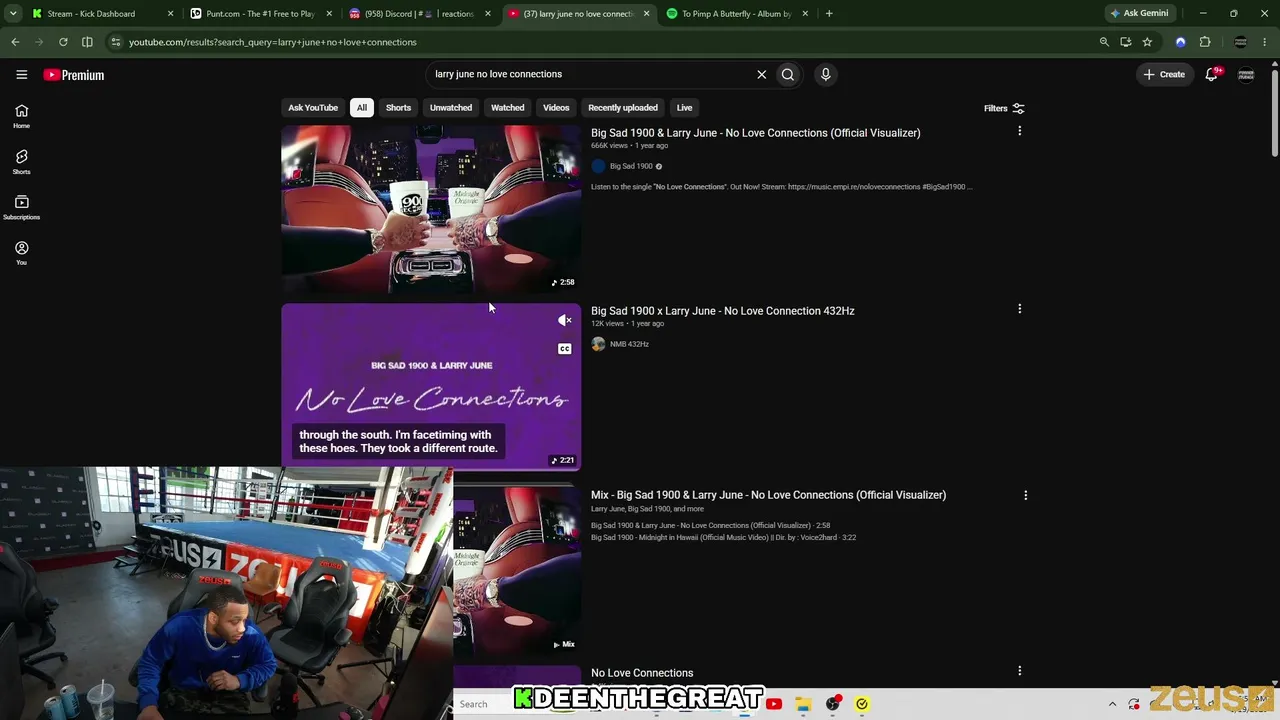The width and height of the screenshot is (1280, 720).
Task: Open the zoom magnifier in the address bar
Action: click(x=1104, y=42)
